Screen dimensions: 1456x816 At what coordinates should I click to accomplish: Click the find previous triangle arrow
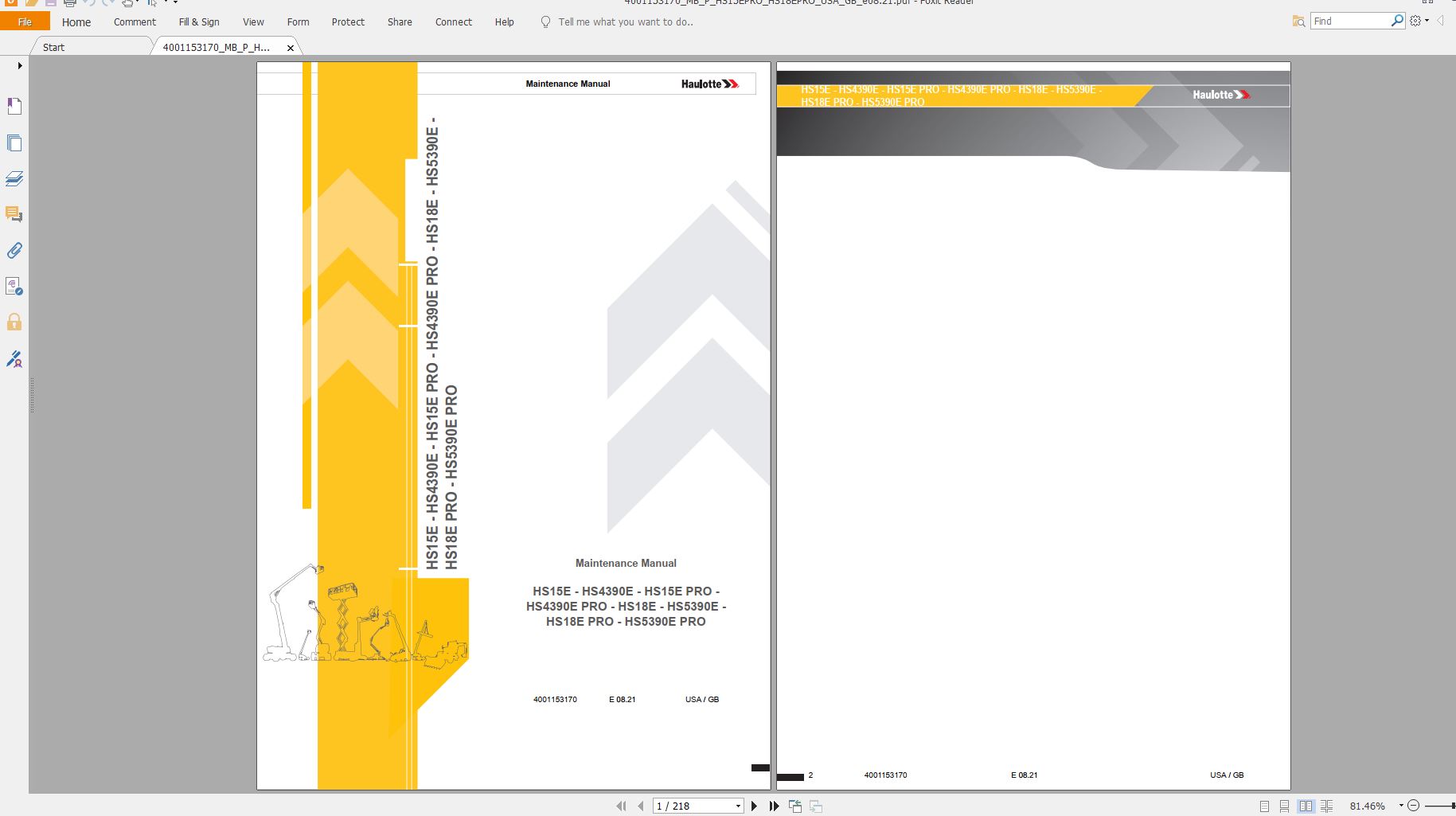point(1440,21)
